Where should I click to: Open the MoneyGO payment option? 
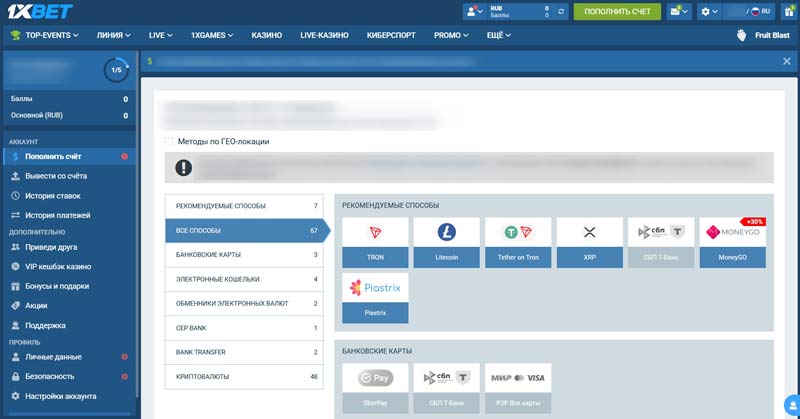pyautogui.click(x=732, y=242)
